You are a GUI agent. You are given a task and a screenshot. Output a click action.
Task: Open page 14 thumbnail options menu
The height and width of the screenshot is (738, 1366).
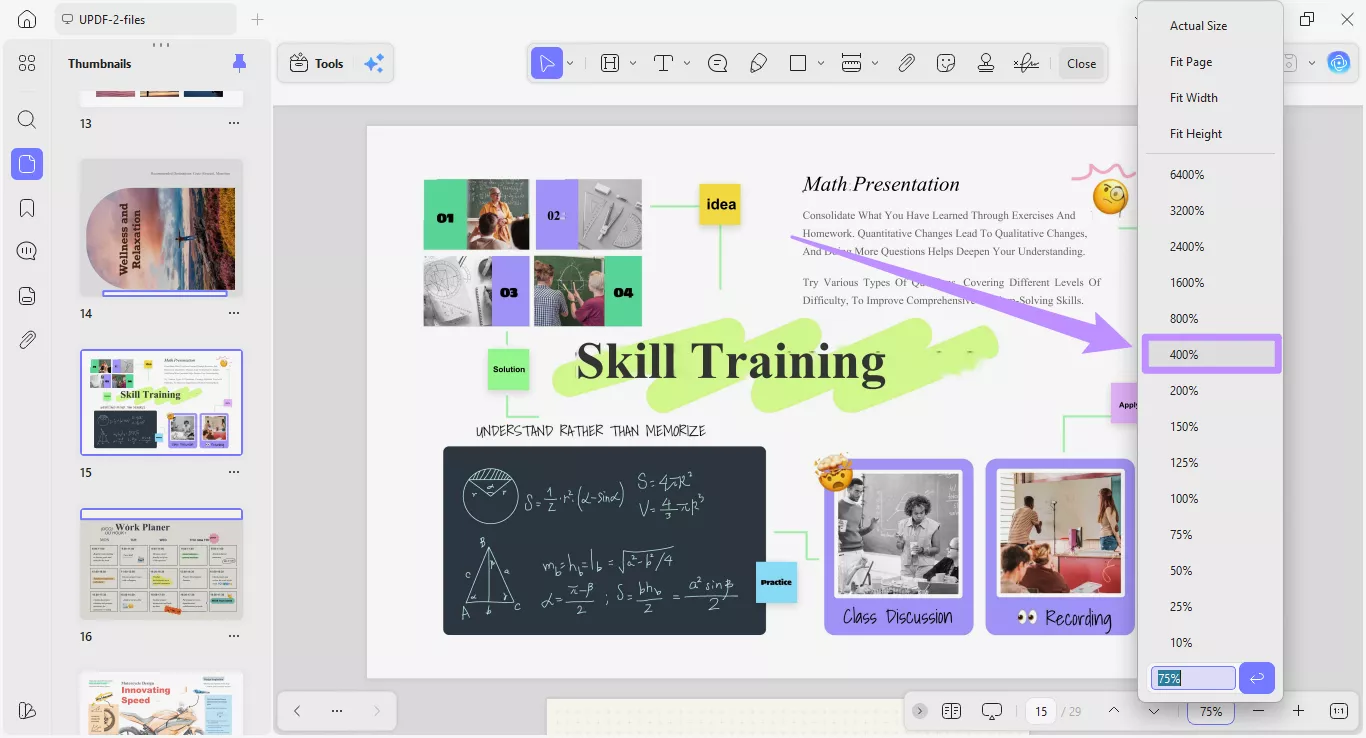pos(234,313)
